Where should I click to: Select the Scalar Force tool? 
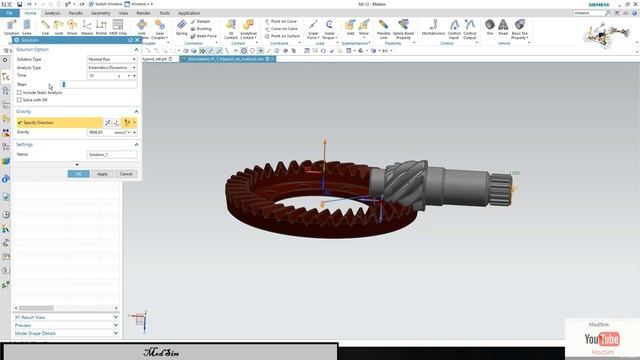313,29
